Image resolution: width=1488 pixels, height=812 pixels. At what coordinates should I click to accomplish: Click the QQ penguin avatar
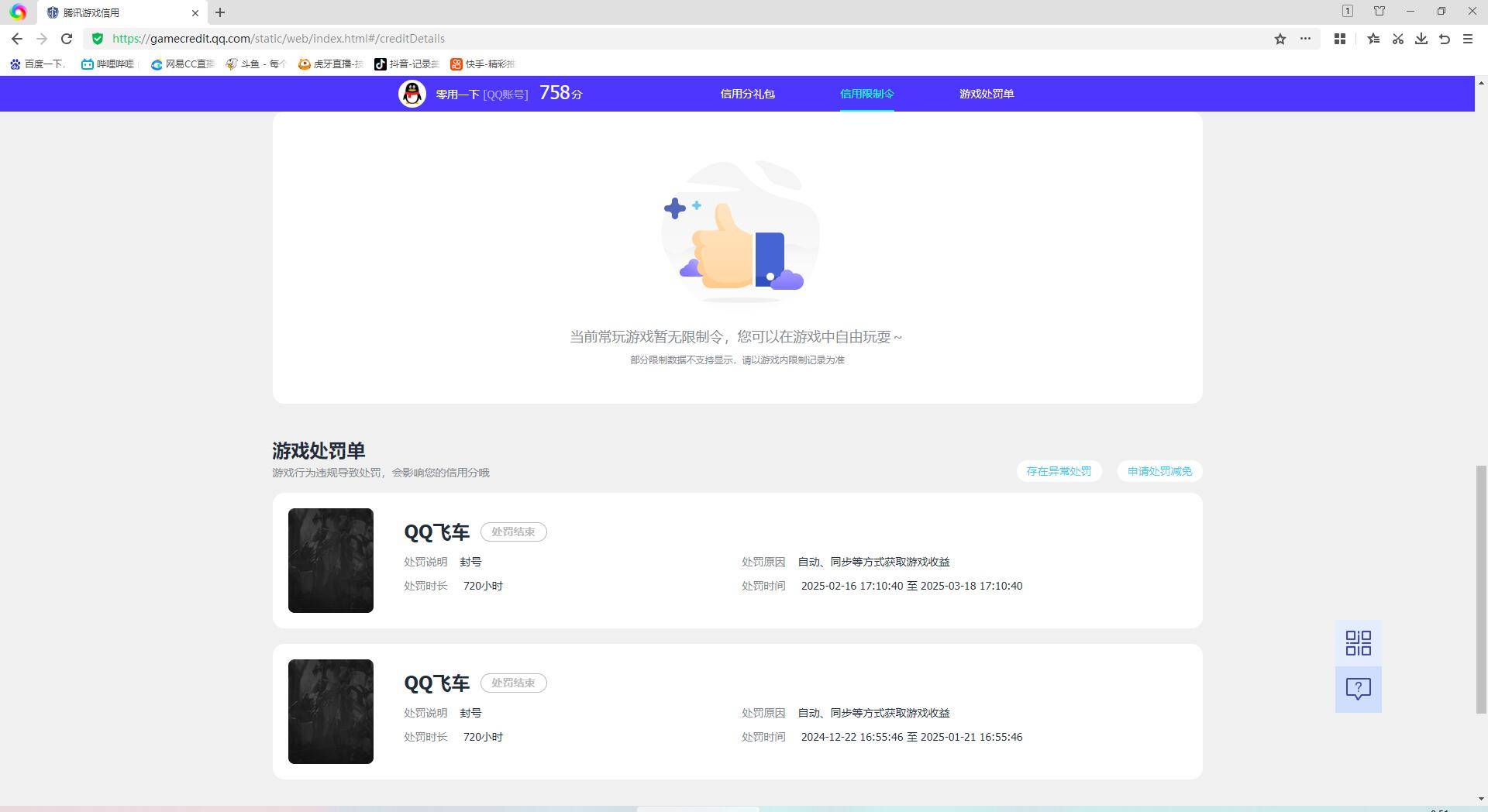tap(412, 94)
